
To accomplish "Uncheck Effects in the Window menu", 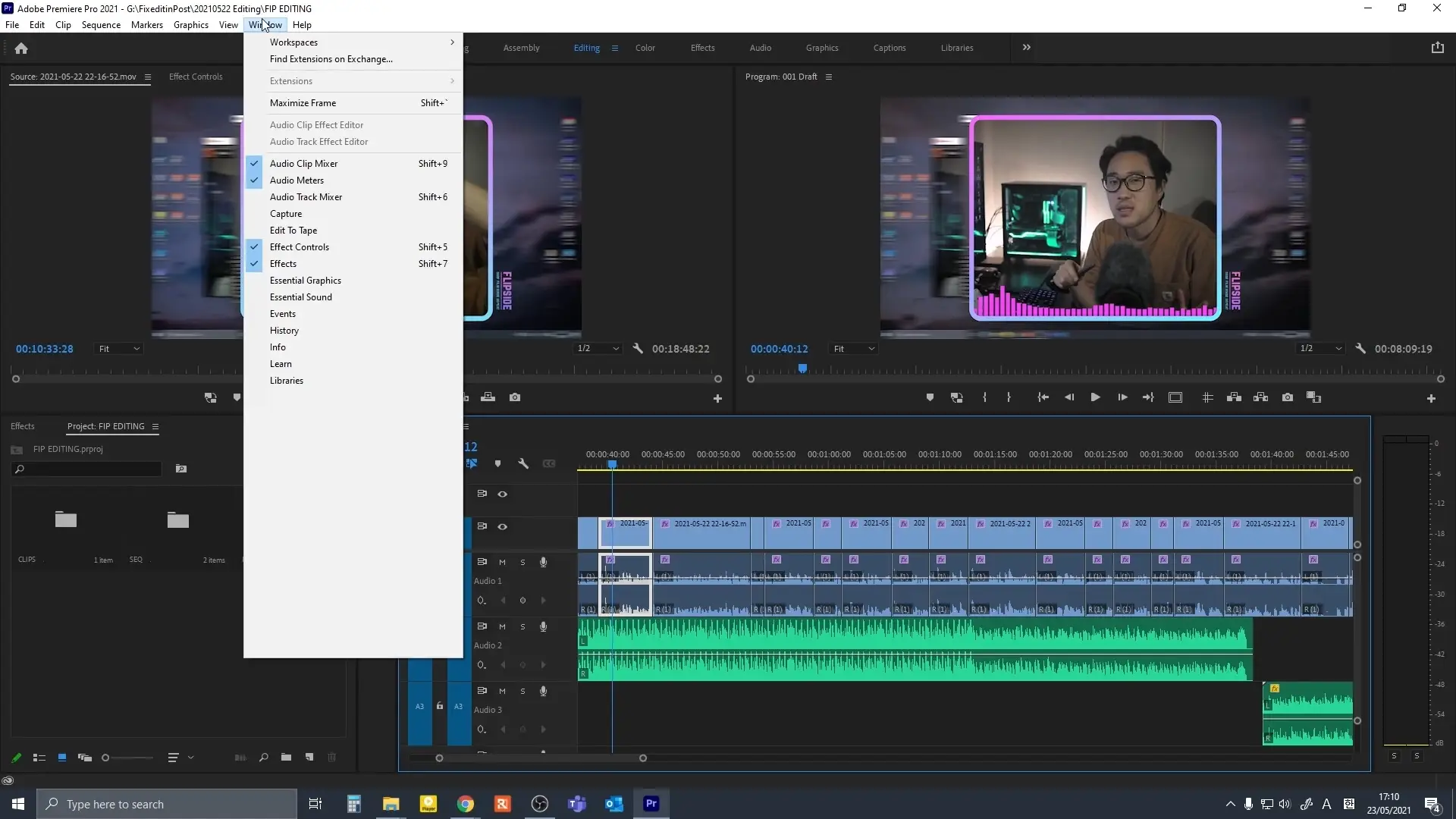I will tap(353, 264).
